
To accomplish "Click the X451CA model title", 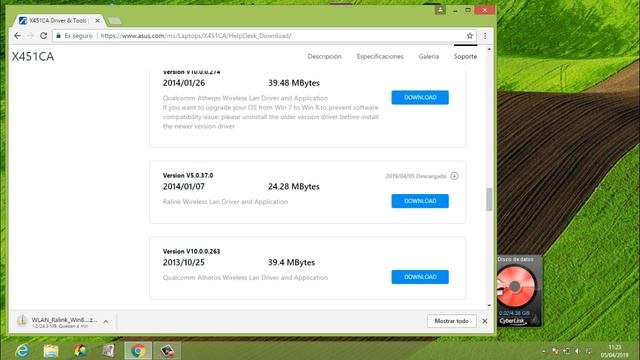I will (x=33, y=57).
